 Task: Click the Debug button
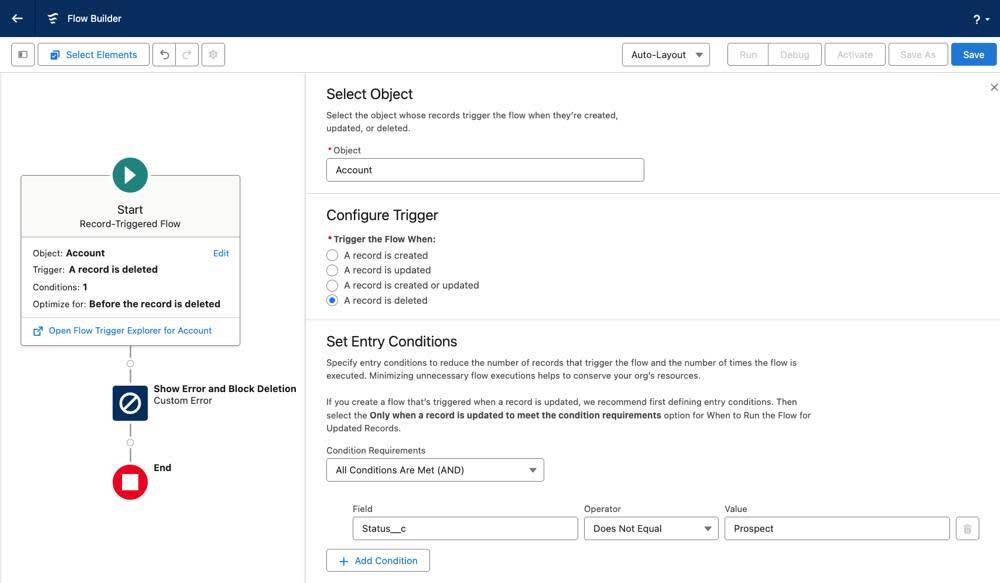click(x=795, y=55)
